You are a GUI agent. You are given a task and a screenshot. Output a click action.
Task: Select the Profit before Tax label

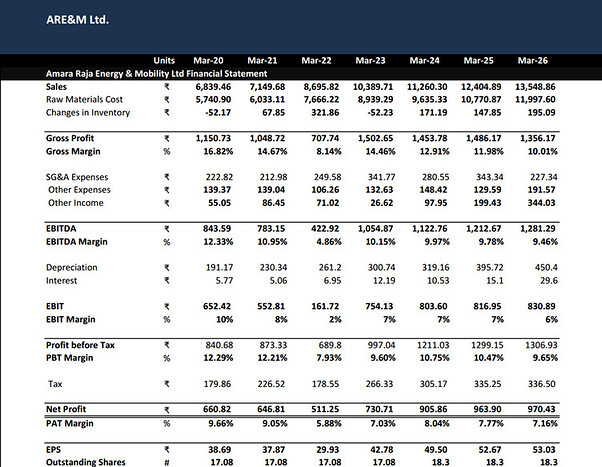click(x=80, y=345)
